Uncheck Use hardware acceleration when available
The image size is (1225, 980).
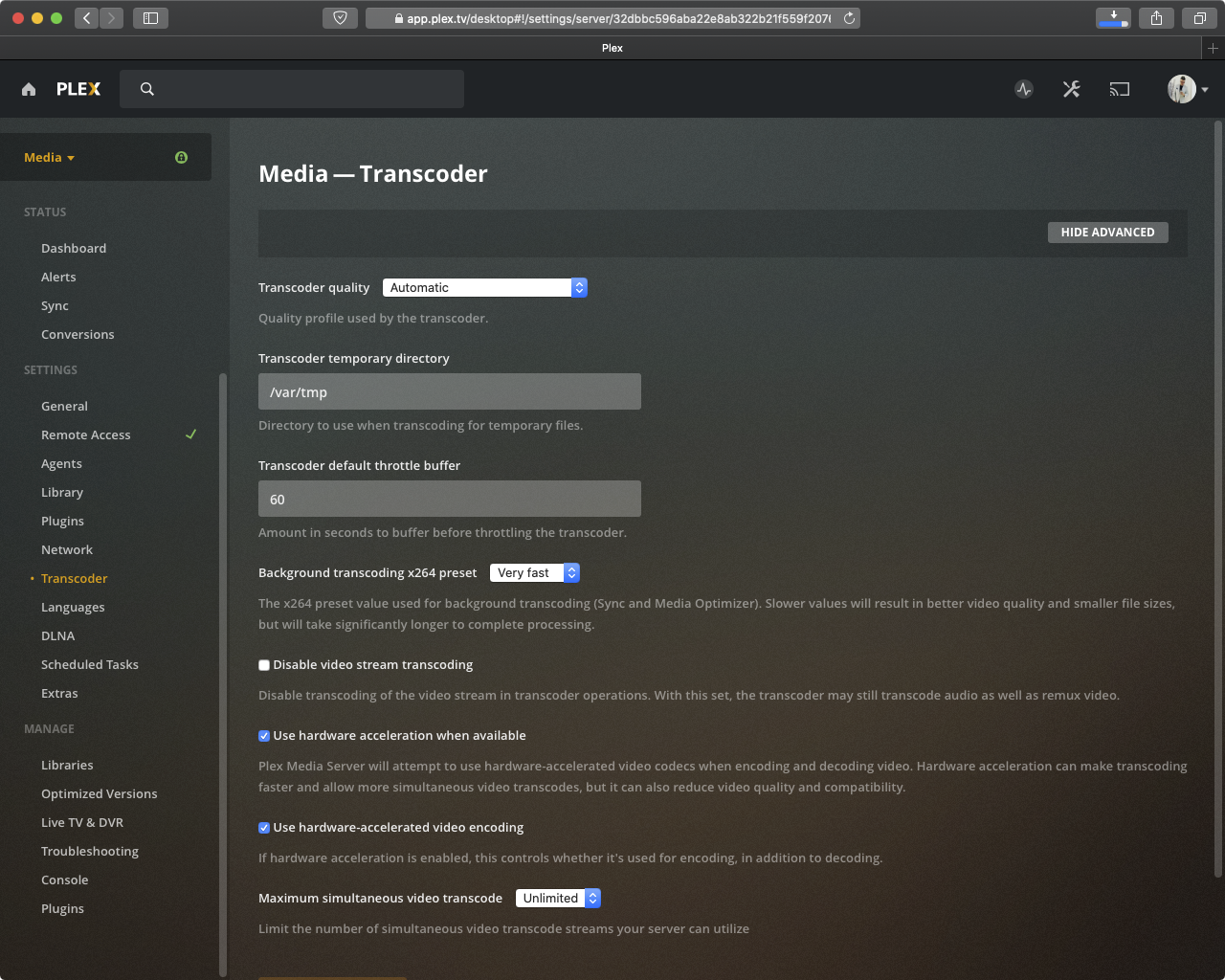pos(264,736)
